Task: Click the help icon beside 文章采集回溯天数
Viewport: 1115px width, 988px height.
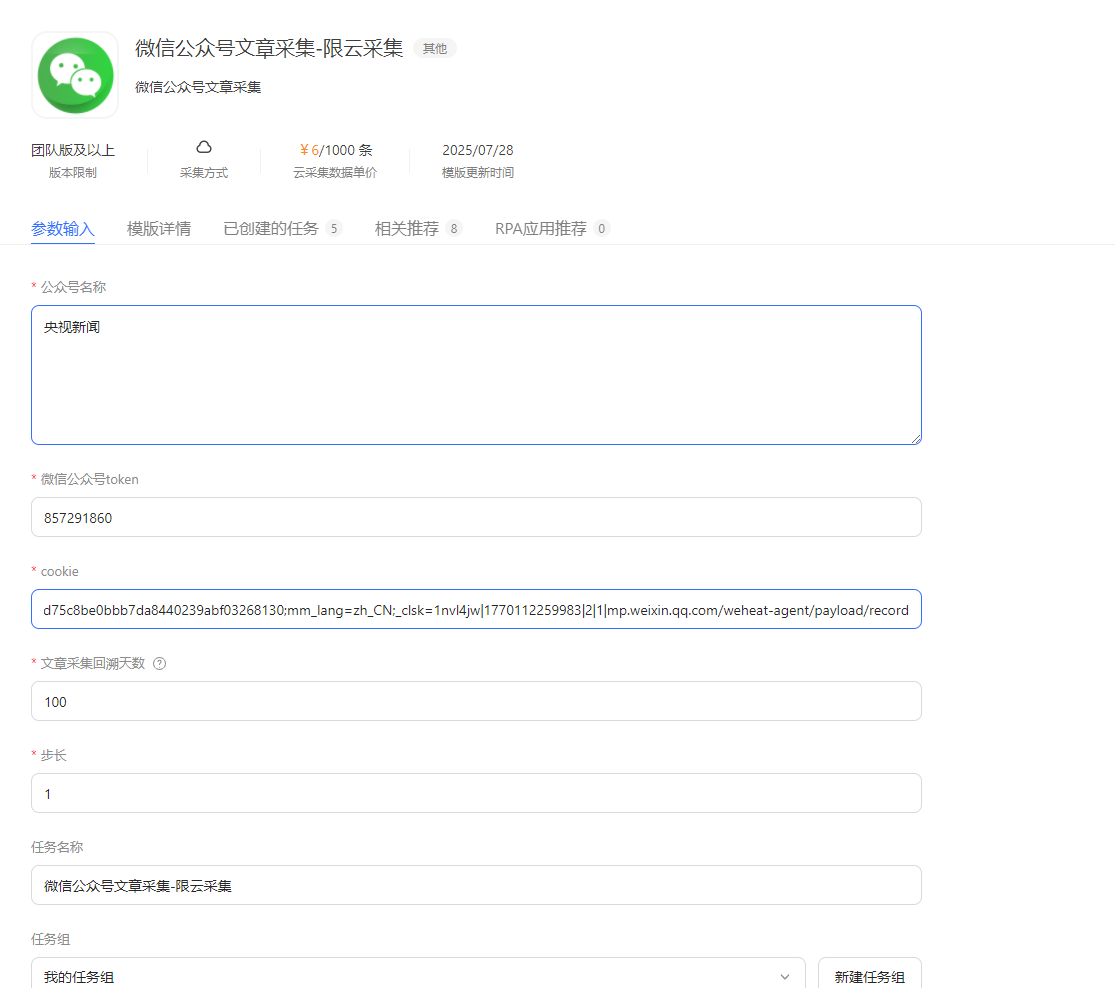Action: click(x=160, y=664)
